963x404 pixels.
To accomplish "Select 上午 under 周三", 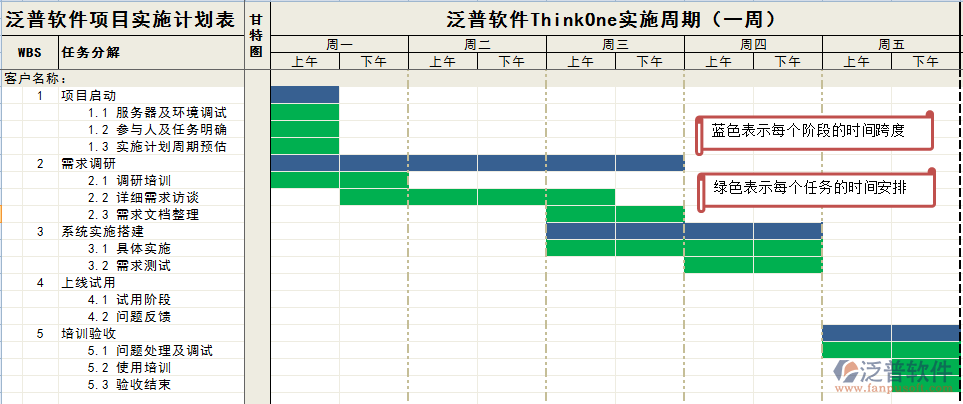I will coord(581,61).
